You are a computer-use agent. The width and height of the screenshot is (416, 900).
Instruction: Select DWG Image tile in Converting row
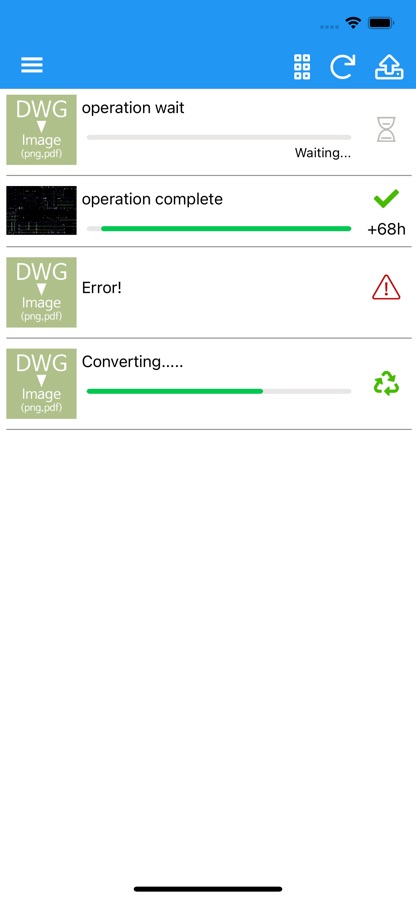[x=41, y=383]
